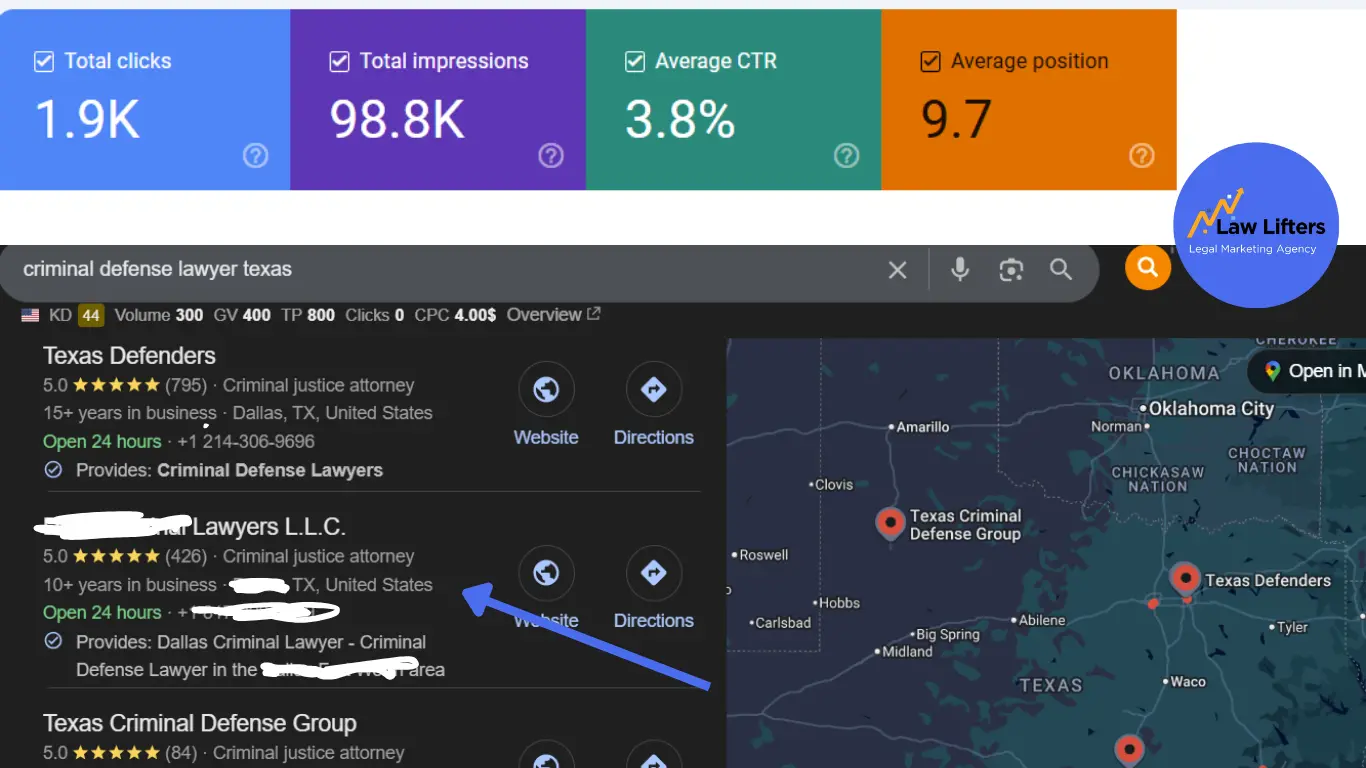Click 'TP 800' metric
This screenshot has height=768, width=1366.
click(x=308, y=315)
